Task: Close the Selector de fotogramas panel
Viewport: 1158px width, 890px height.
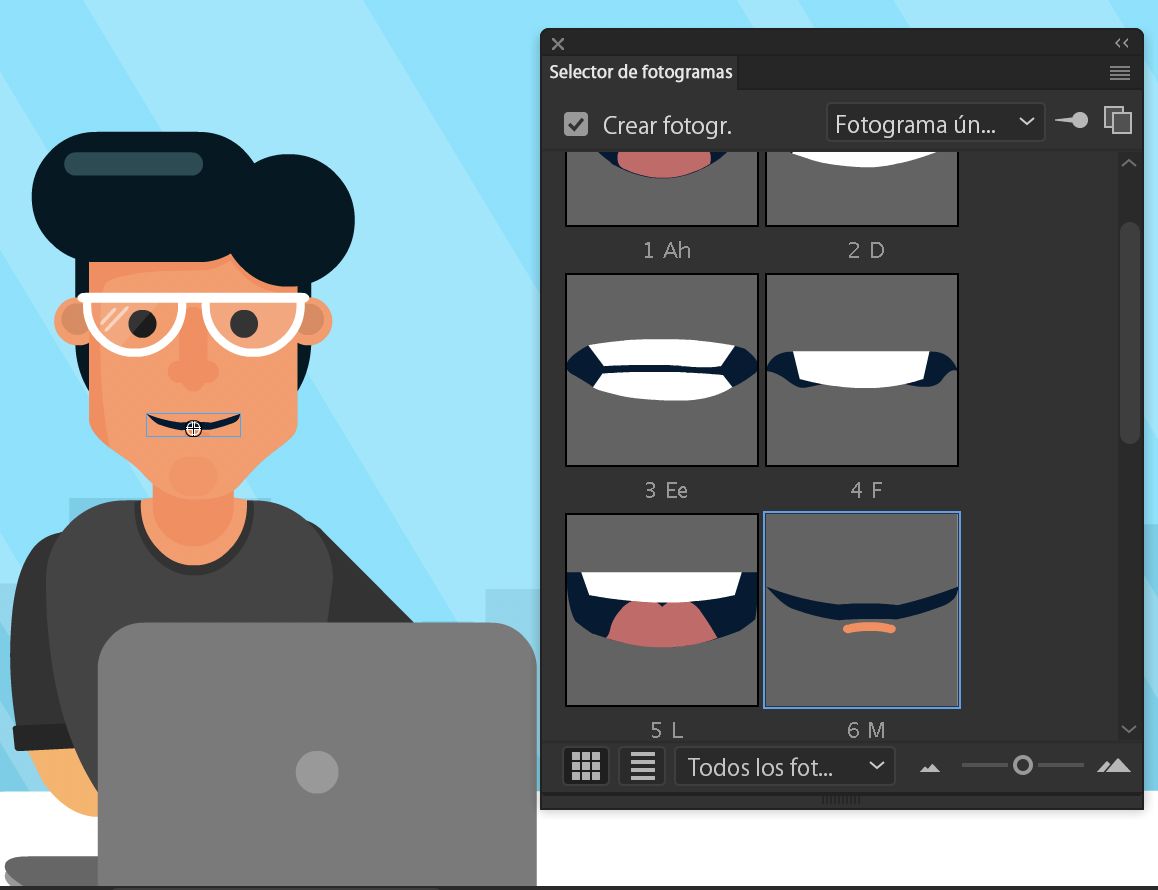Action: [557, 43]
